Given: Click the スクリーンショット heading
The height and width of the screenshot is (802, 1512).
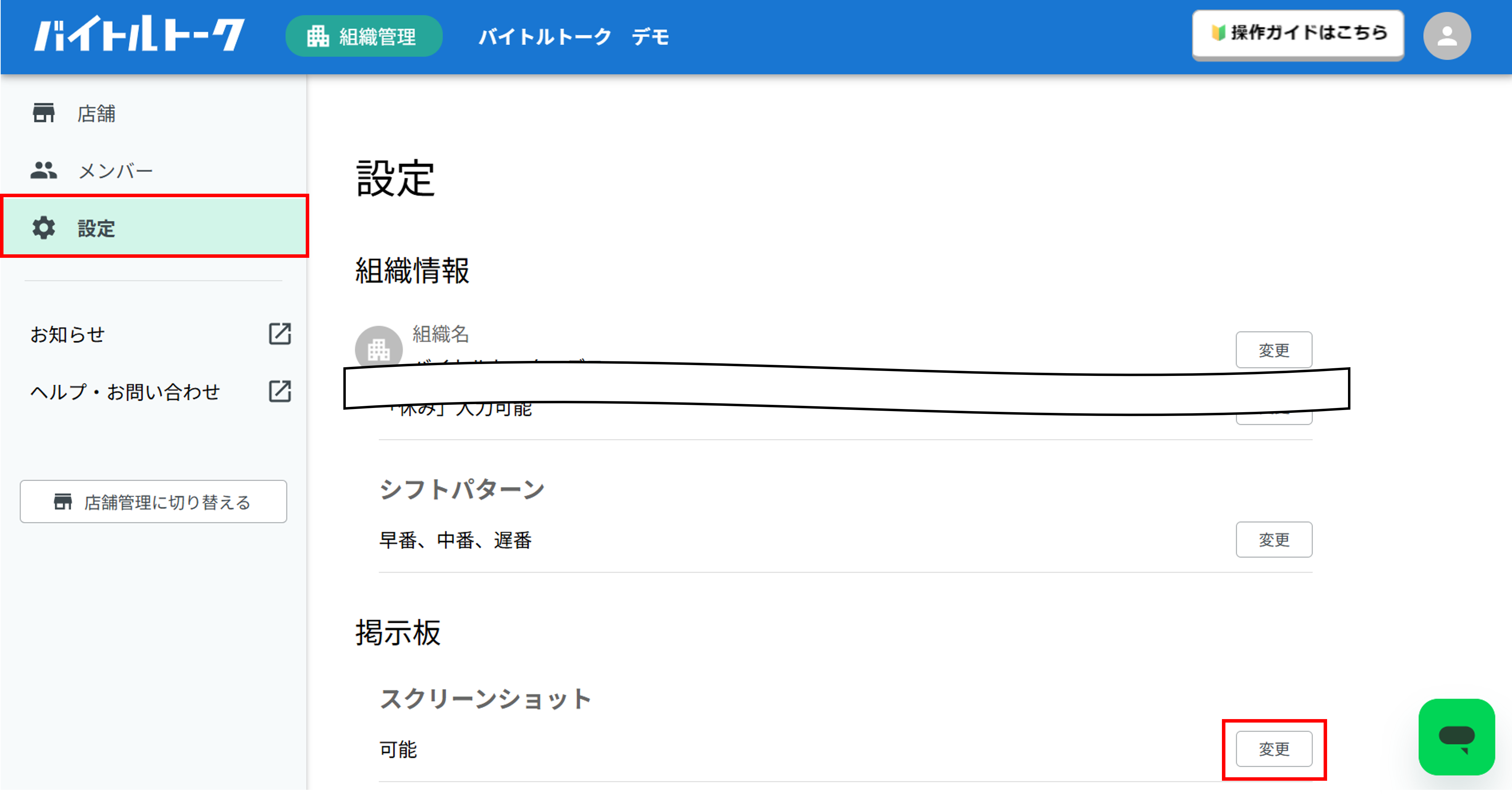Looking at the screenshot, I should tap(486, 699).
